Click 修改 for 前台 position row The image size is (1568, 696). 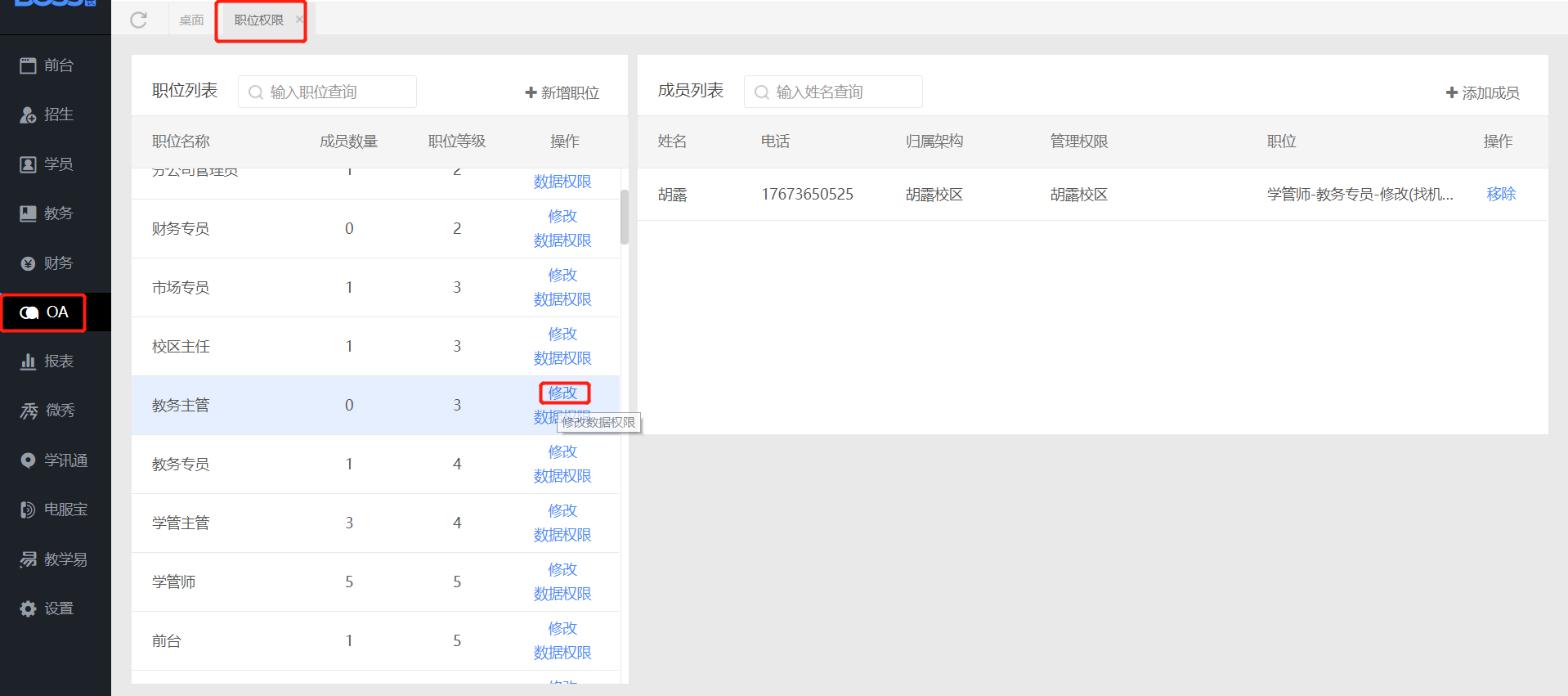click(x=562, y=628)
